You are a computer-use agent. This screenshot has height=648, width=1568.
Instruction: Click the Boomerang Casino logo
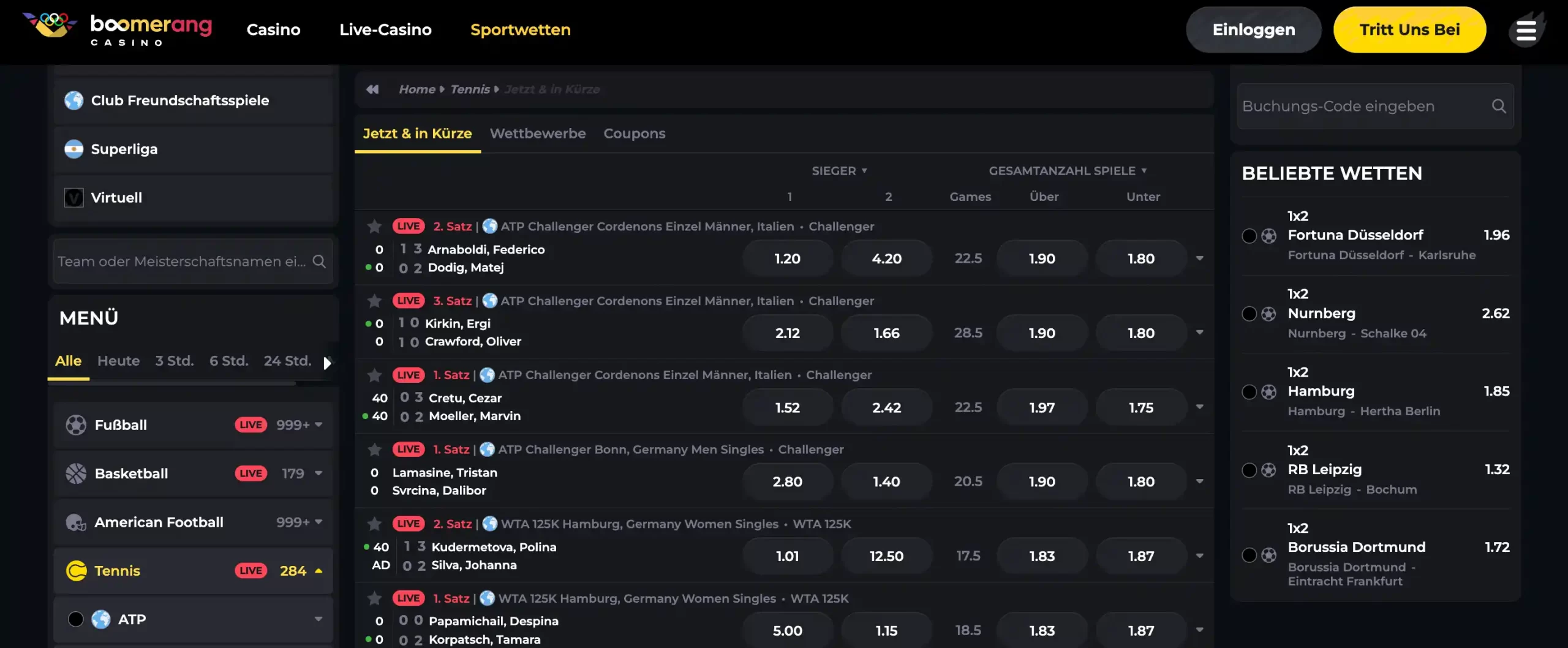[117, 29]
